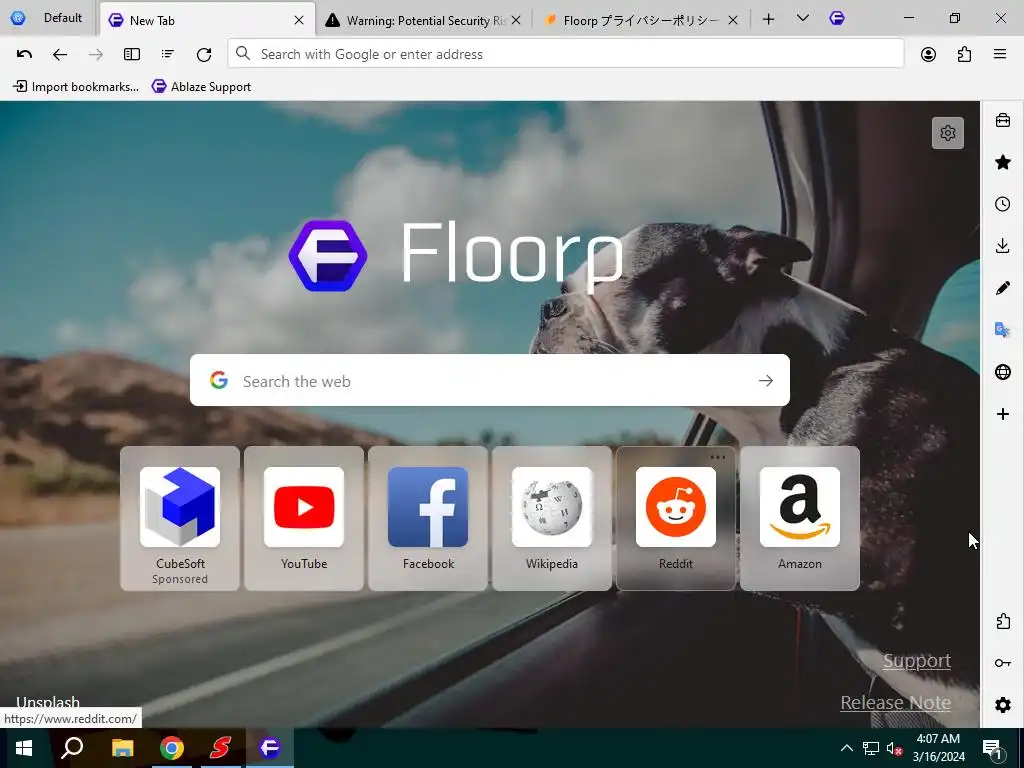Click Import bookmarks... in bookmarks bar

(76, 87)
